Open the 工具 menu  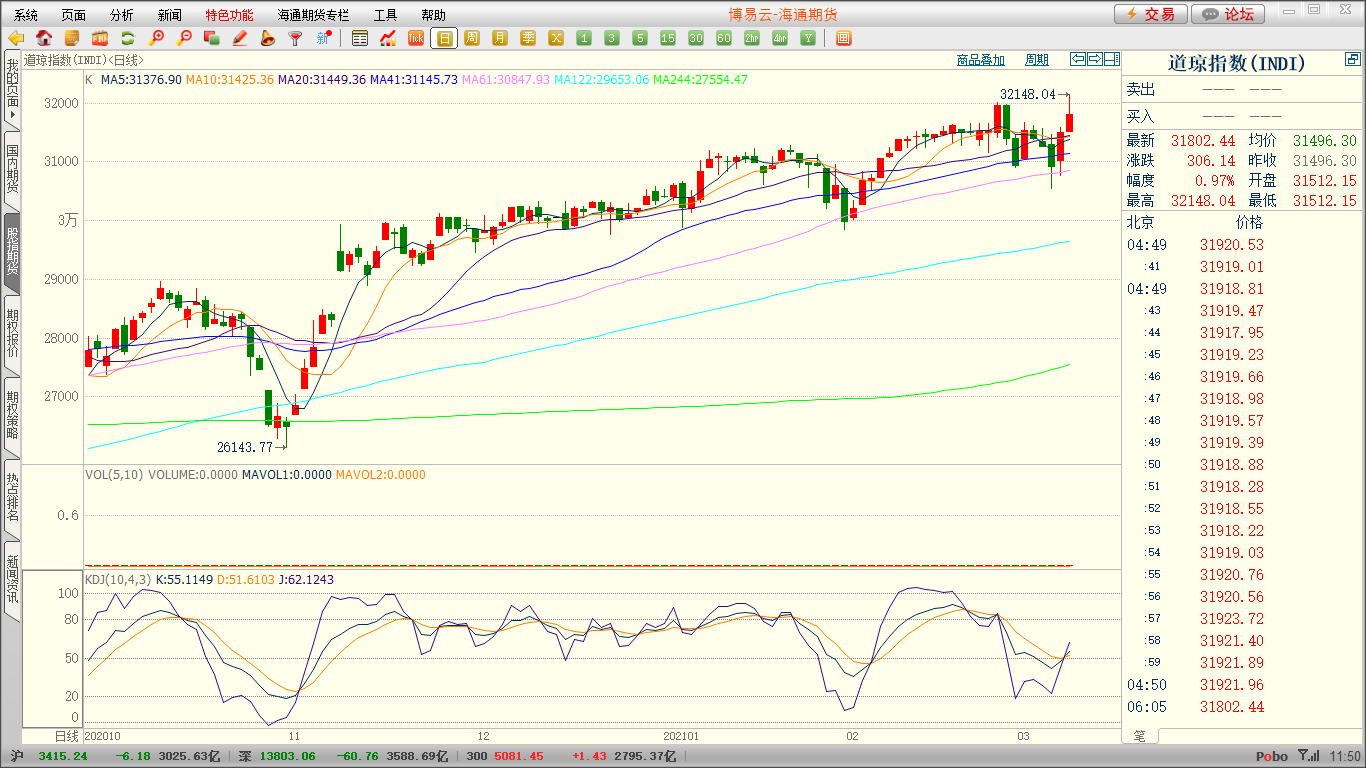coord(386,15)
